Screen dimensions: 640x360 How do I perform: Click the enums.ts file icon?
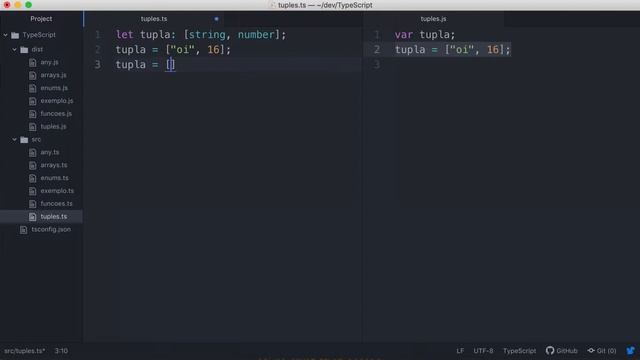(33, 178)
